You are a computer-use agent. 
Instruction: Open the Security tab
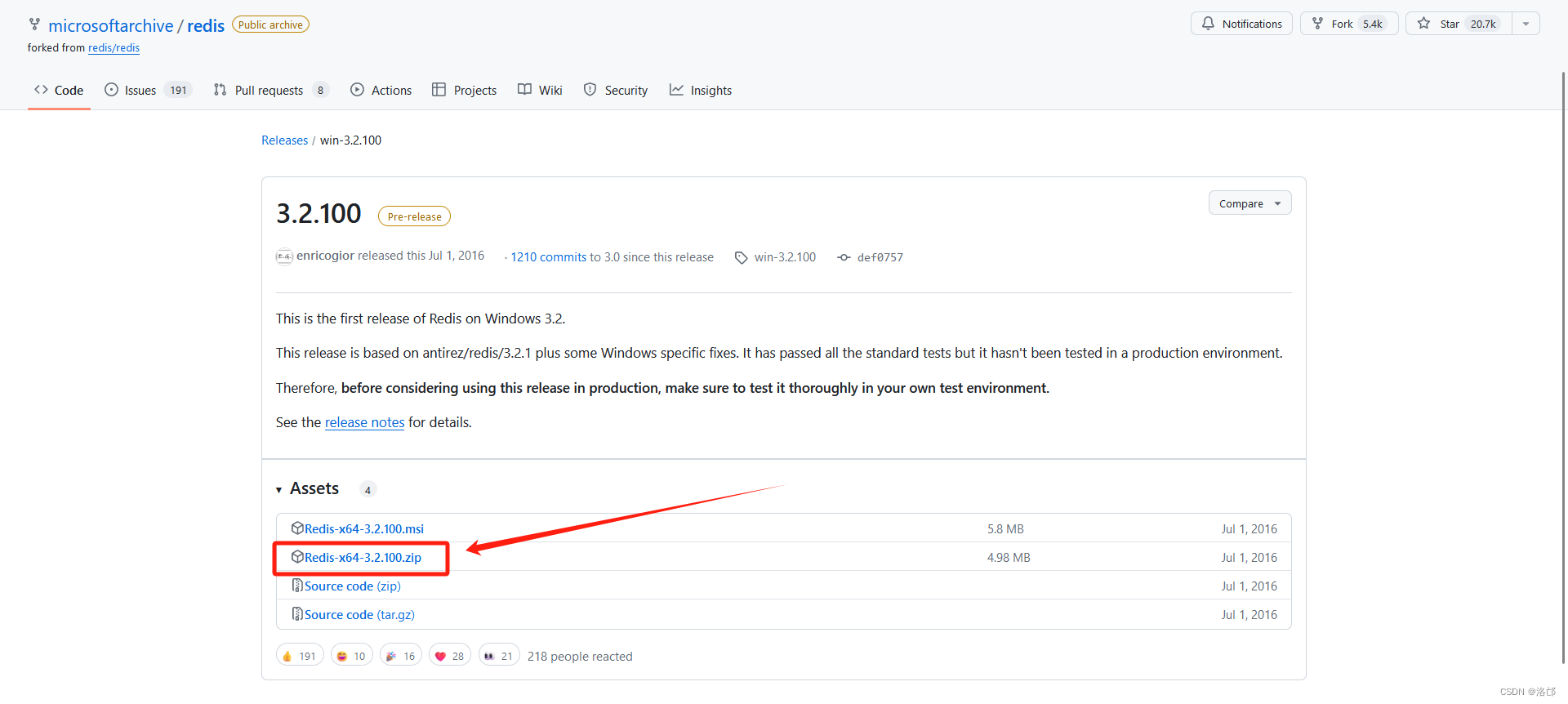616,90
